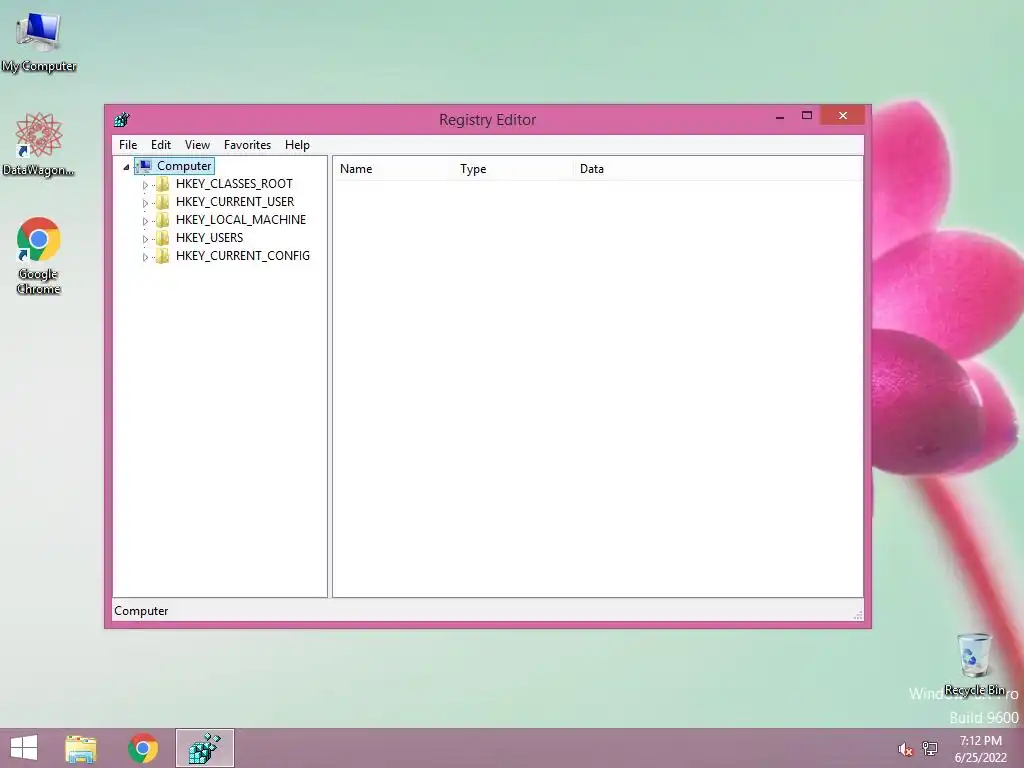Minimize the Registry Editor window

pos(780,116)
